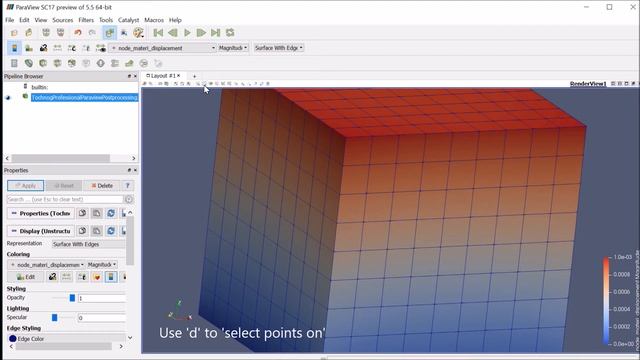Click the Delete button
Viewport: 640px width, 360px height.
click(x=102, y=186)
